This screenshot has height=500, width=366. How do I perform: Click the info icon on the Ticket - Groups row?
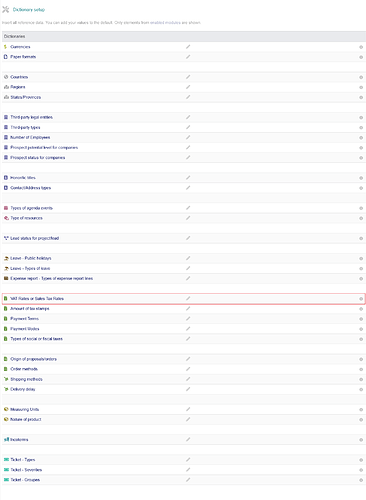(x=361, y=480)
